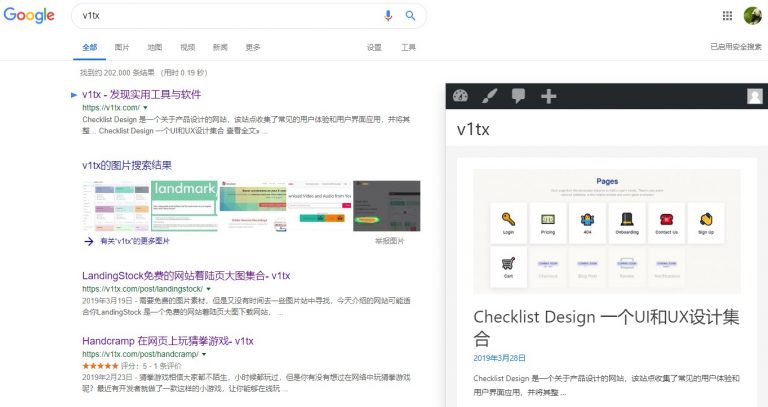Click the 404 icon card

click(587, 223)
